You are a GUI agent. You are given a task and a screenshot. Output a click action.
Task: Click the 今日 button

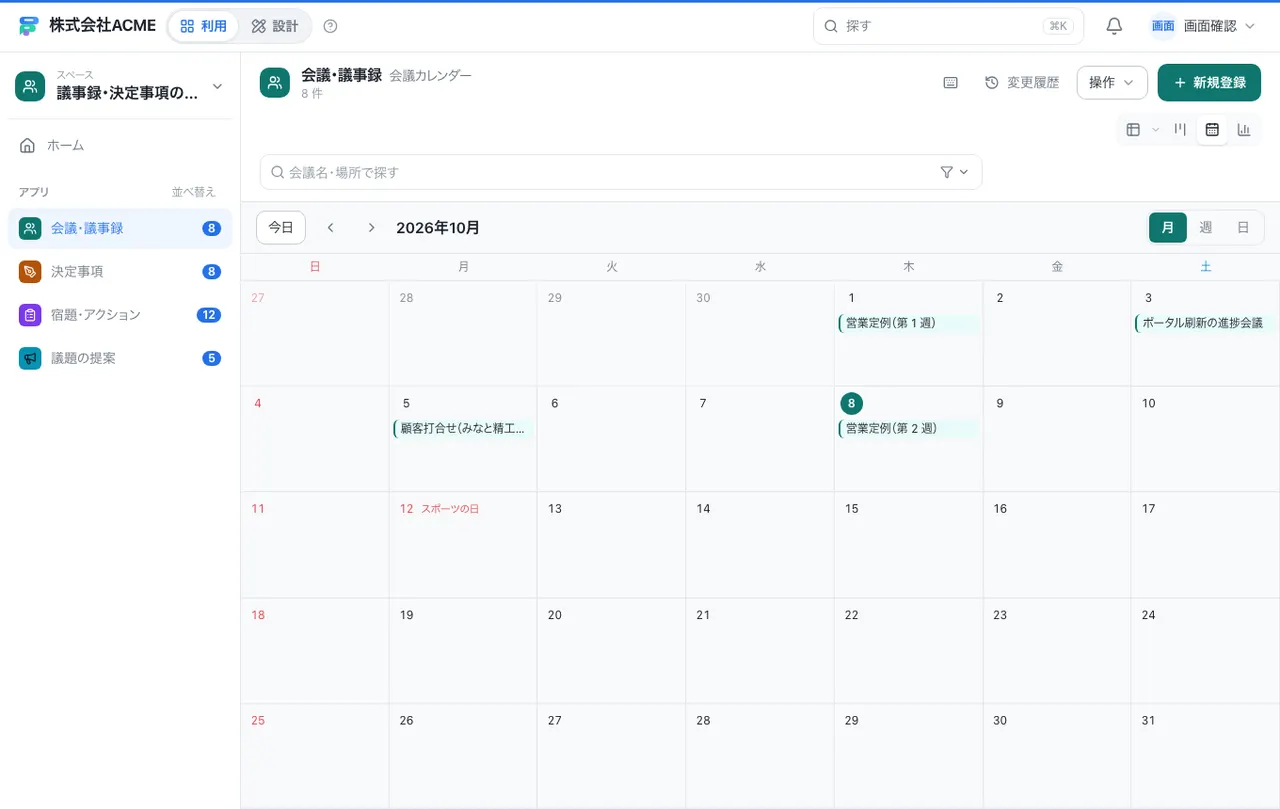coord(281,228)
